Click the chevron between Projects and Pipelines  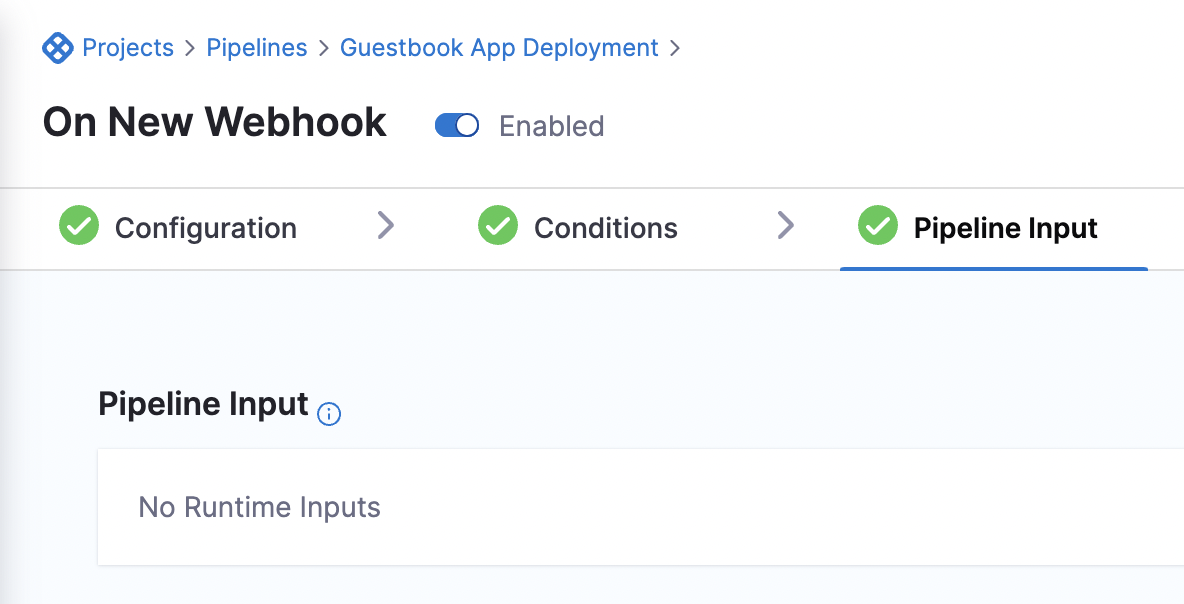coord(189,47)
